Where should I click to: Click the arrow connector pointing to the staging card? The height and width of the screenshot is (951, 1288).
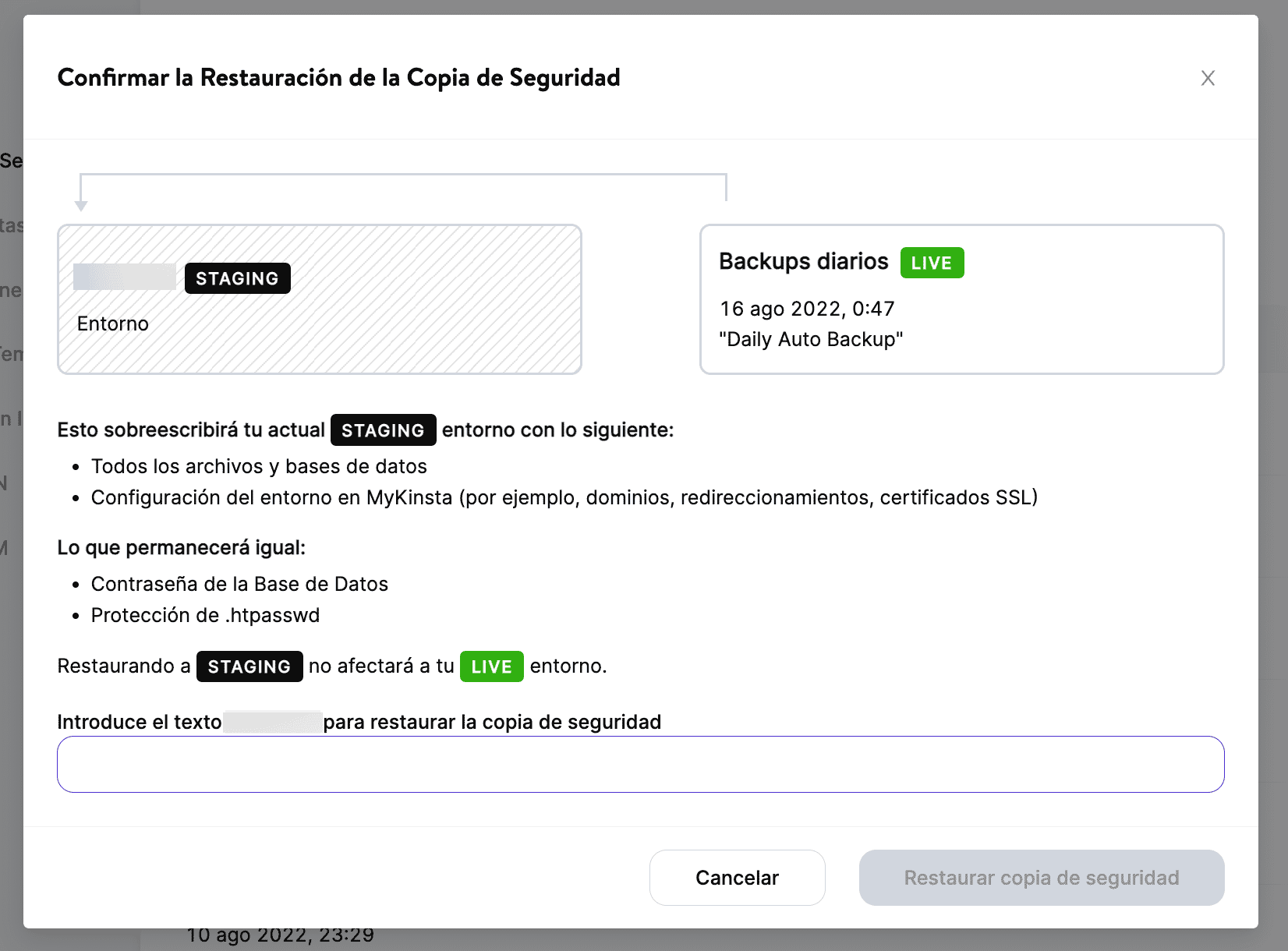coord(82,195)
